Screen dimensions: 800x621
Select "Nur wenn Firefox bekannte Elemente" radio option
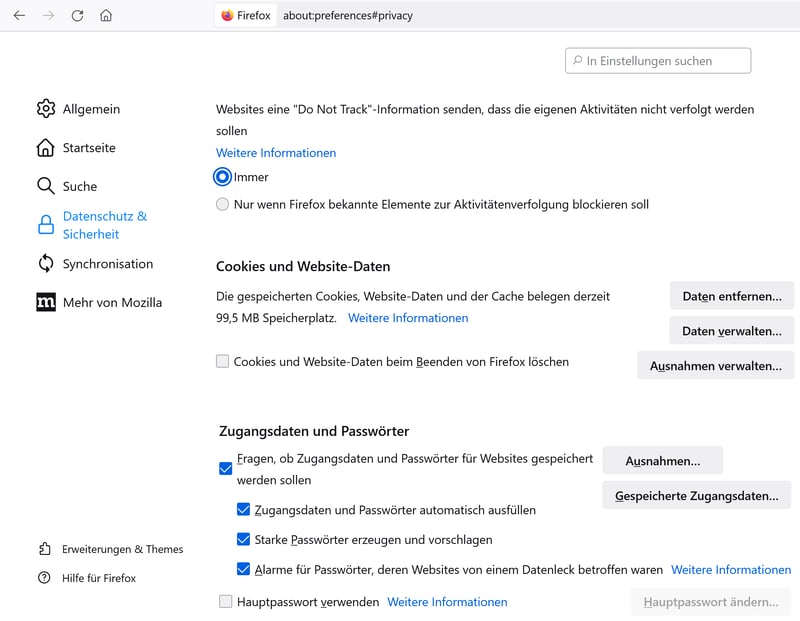[x=223, y=205]
